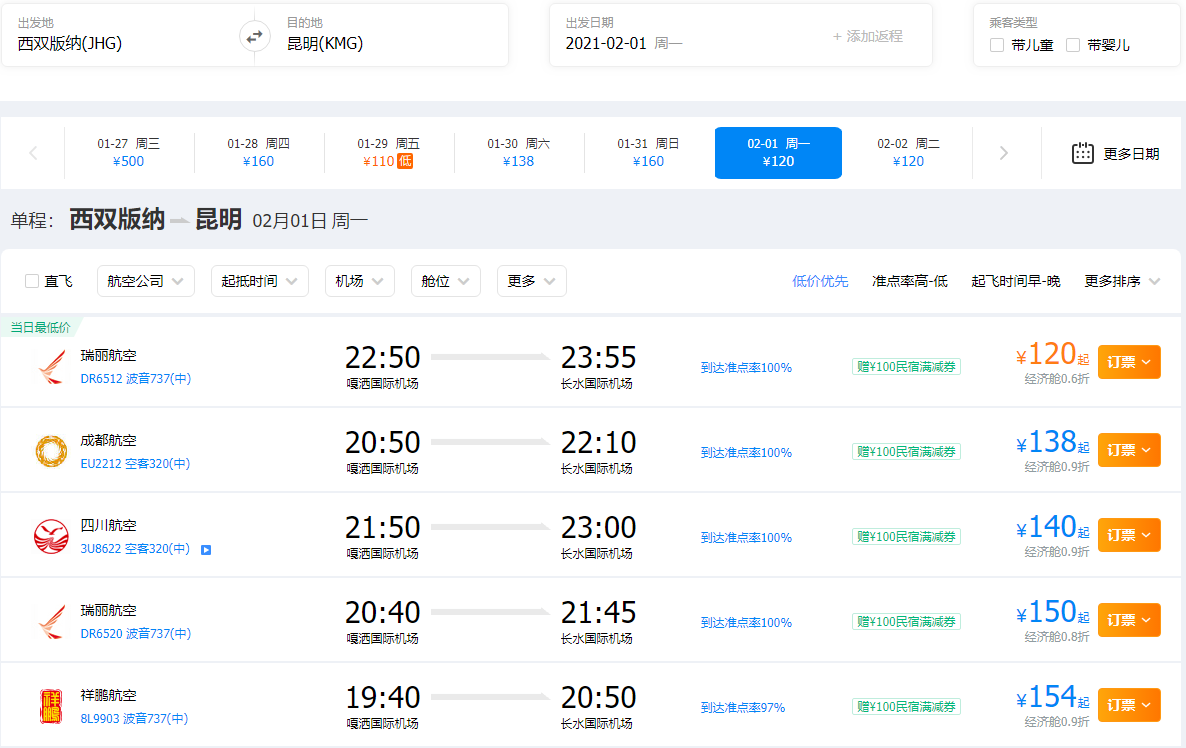Viewport: 1186px width, 748px height.
Task: Open the 更多日期 label
Action: (x=1131, y=154)
